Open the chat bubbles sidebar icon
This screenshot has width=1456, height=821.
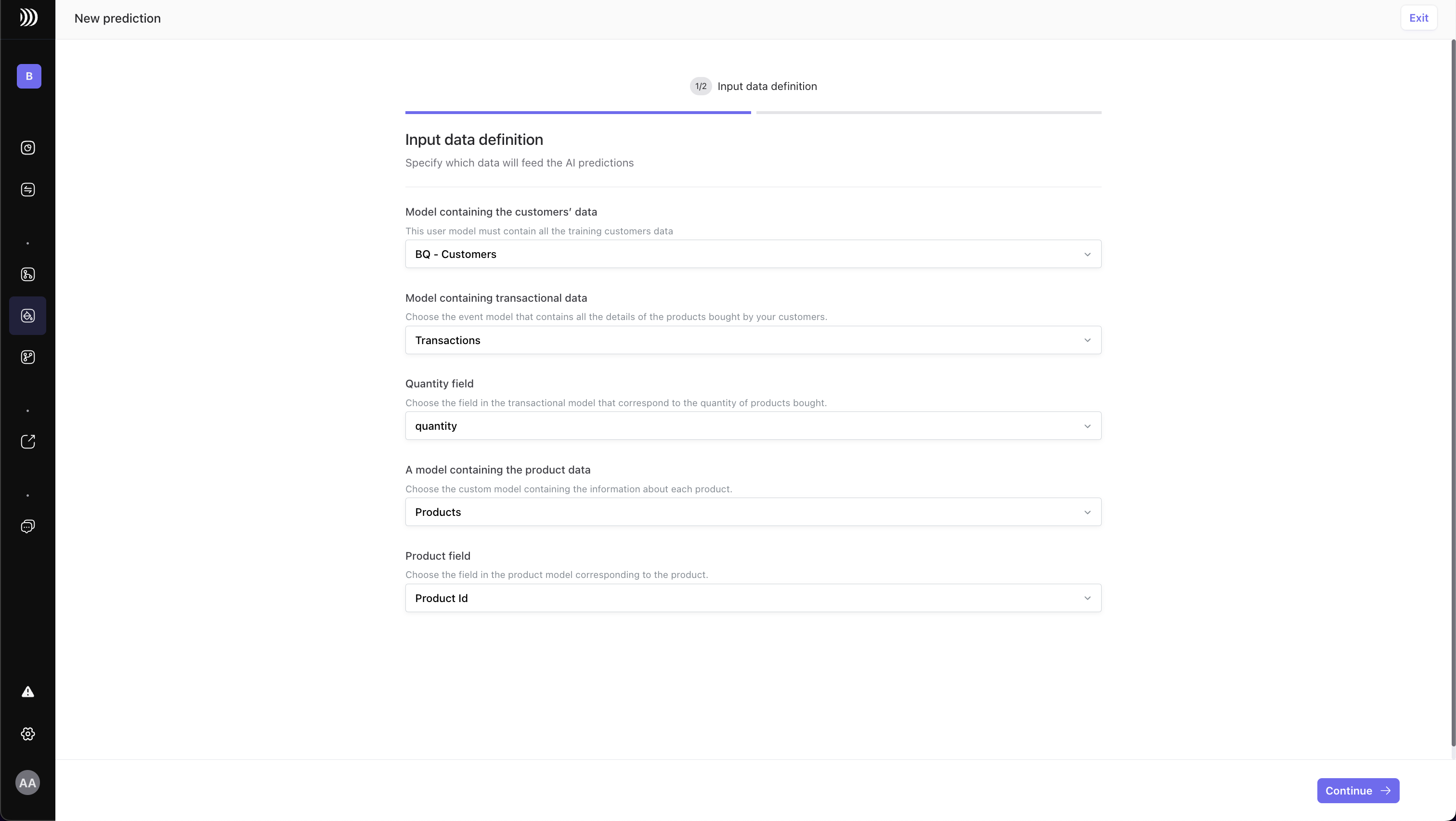point(28,526)
